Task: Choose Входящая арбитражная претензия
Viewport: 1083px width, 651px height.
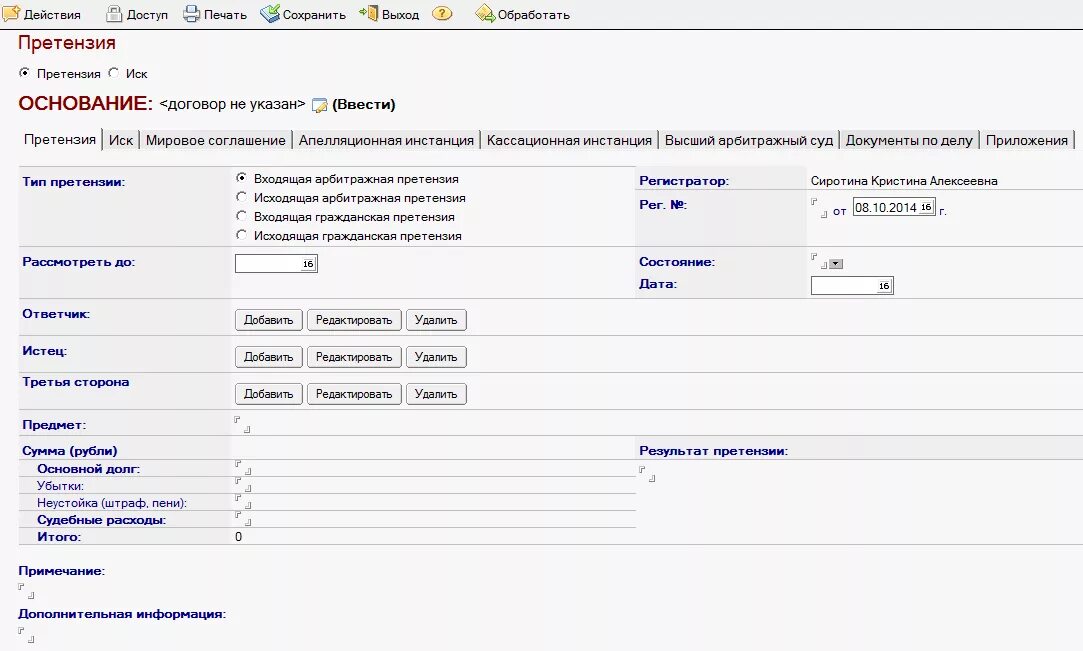Action: pos(241,178)
